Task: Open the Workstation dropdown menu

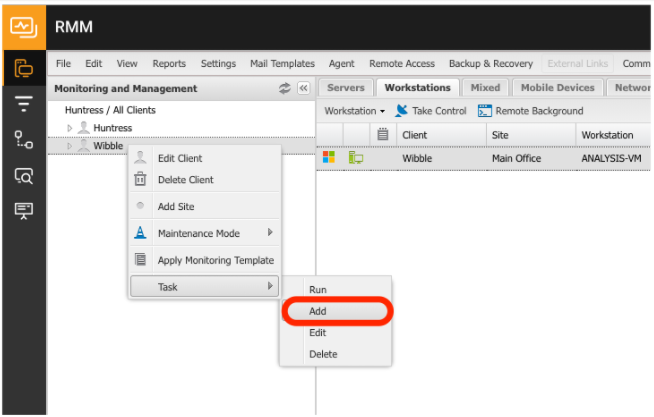Action: [355, 111]
